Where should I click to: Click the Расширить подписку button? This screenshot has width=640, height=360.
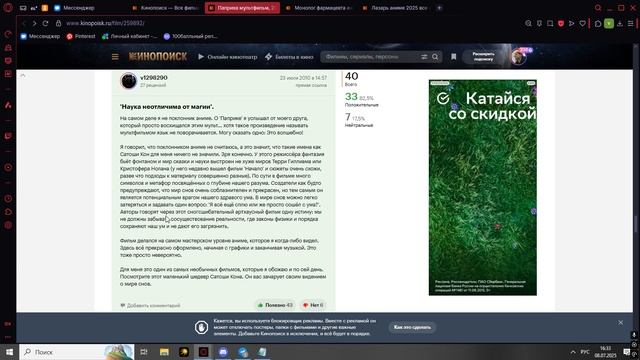point(483,57)
